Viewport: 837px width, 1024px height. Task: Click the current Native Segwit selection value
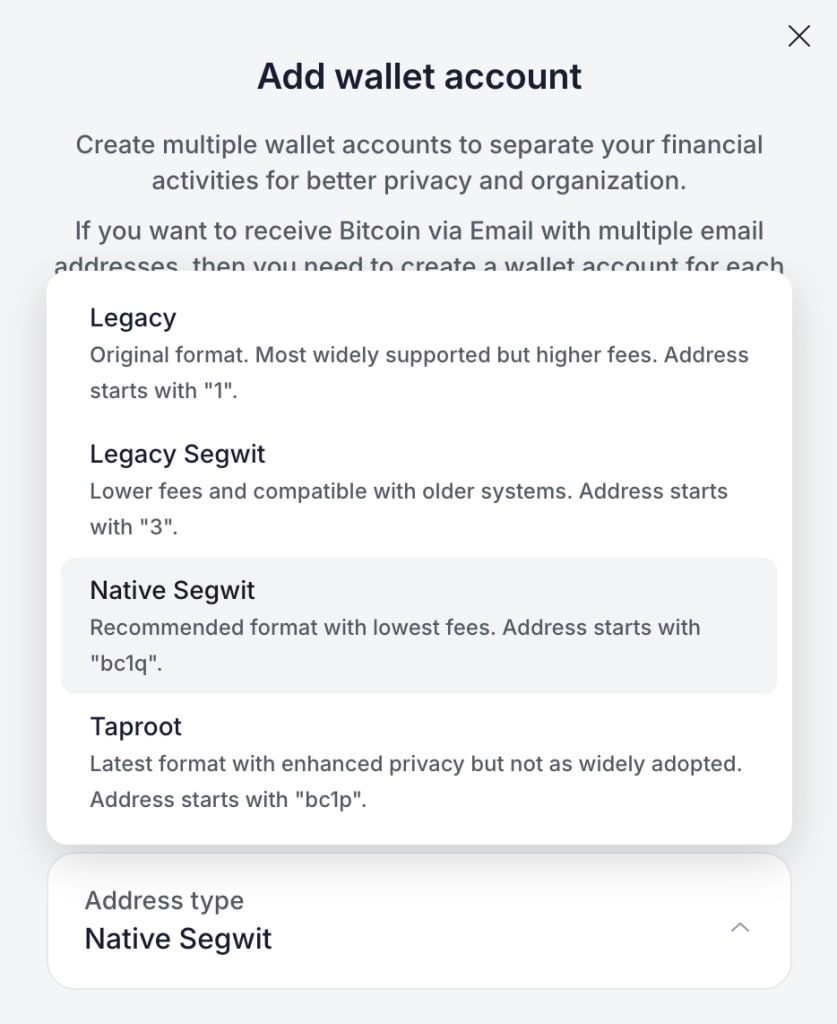(x=178, y=938)
